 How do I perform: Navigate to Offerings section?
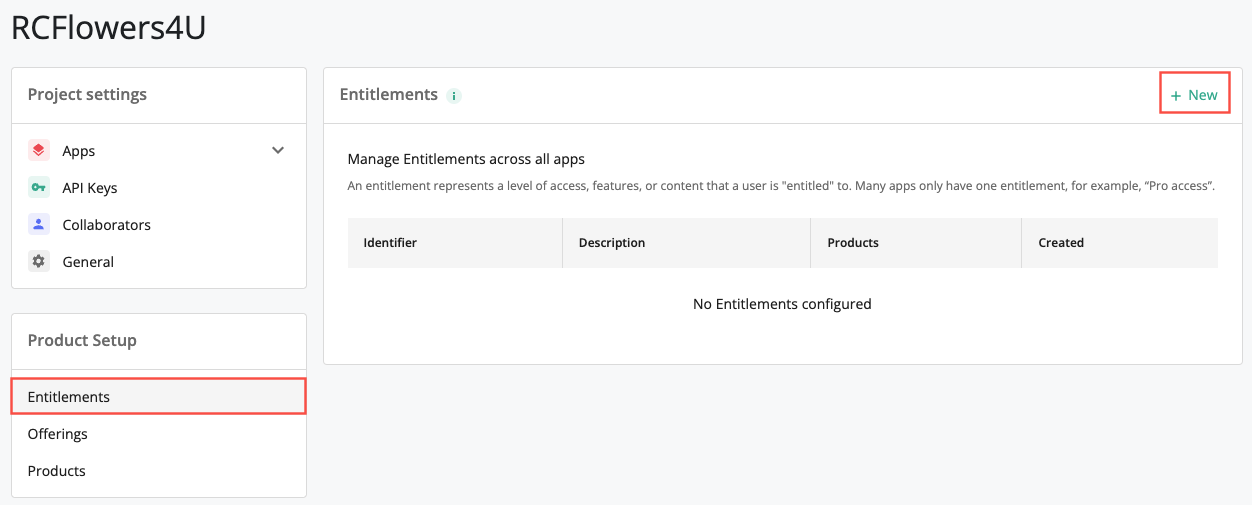pyautogui.click(x=58, y=434)
